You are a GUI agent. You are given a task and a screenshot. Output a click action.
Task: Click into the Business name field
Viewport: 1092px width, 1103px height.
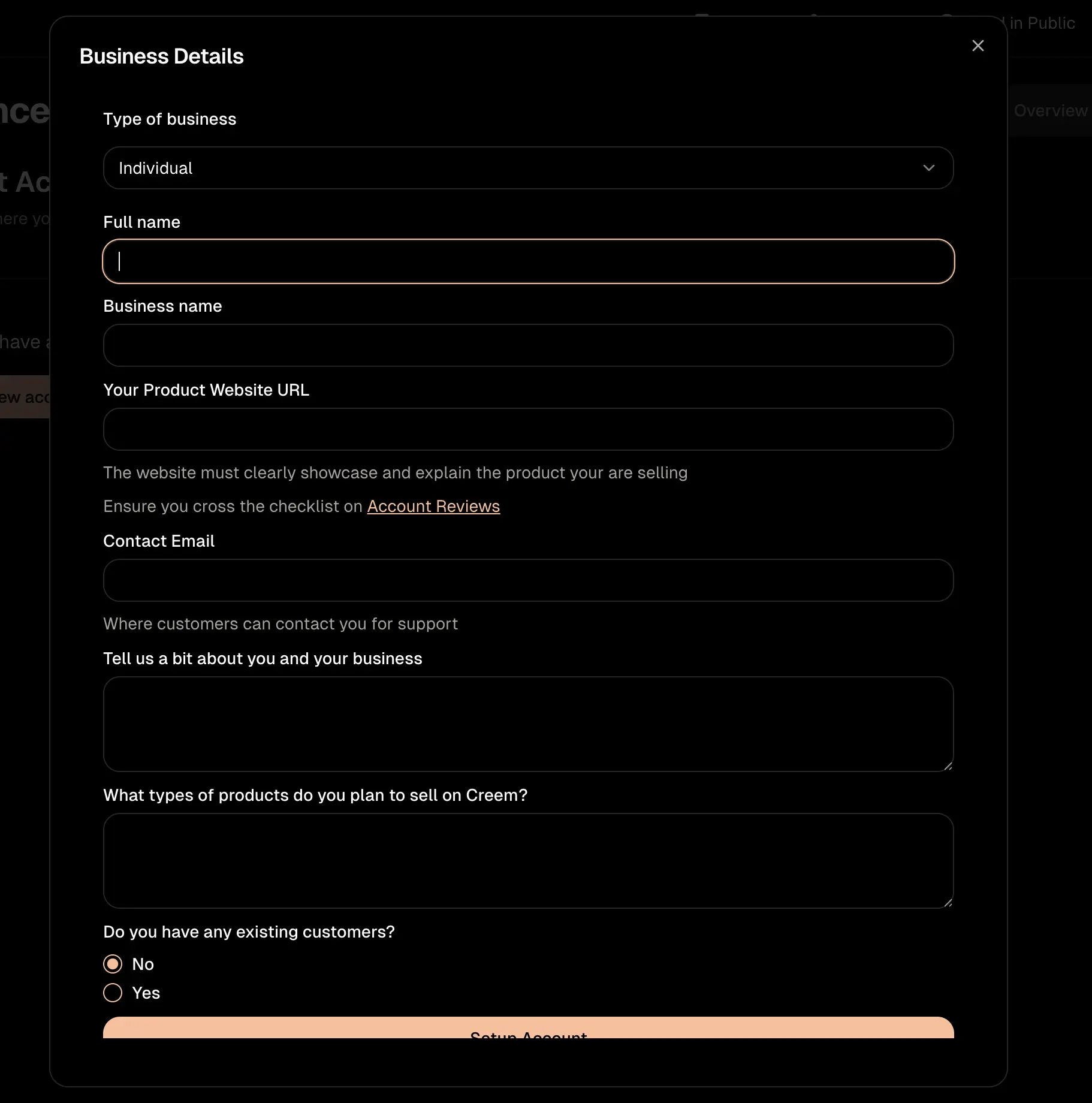click(x=527, y=345)
